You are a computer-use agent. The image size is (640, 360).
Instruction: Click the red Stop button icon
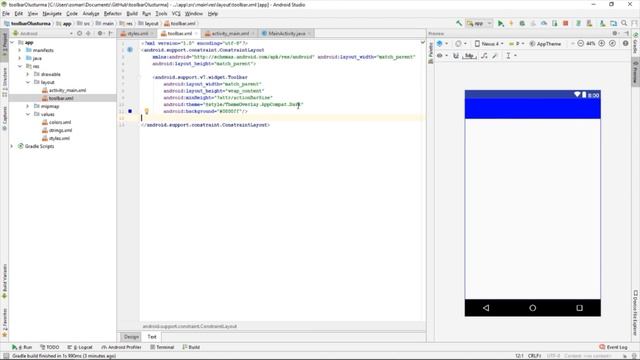click(x=566, y=24)
